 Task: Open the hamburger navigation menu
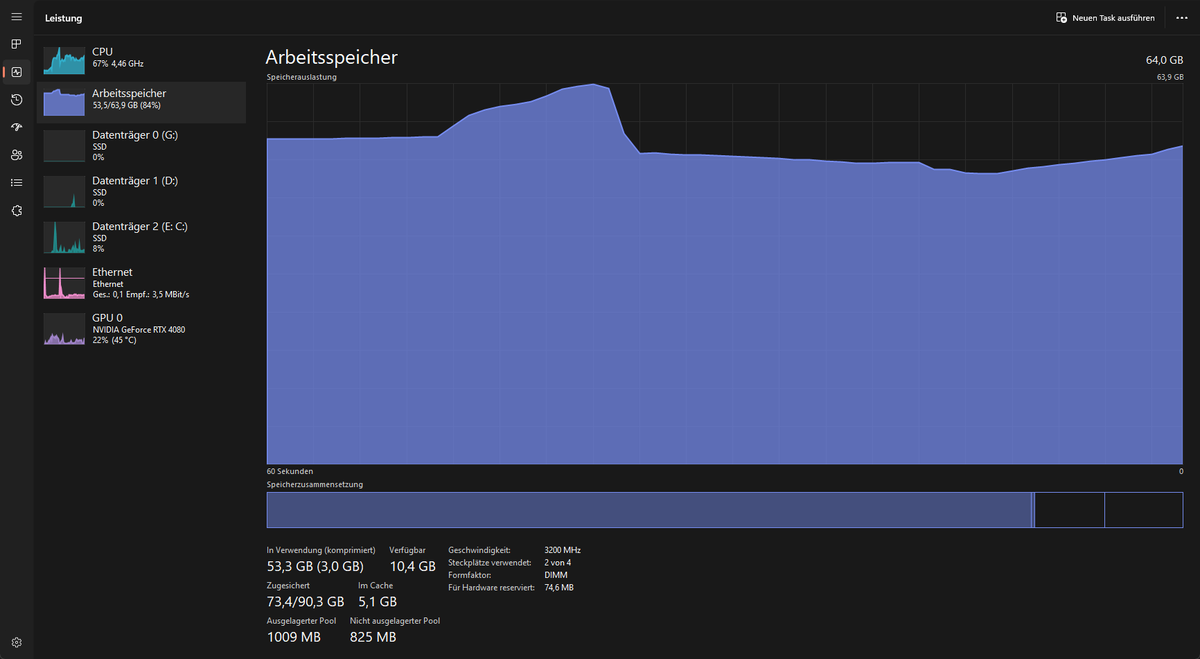coord(16,18)
